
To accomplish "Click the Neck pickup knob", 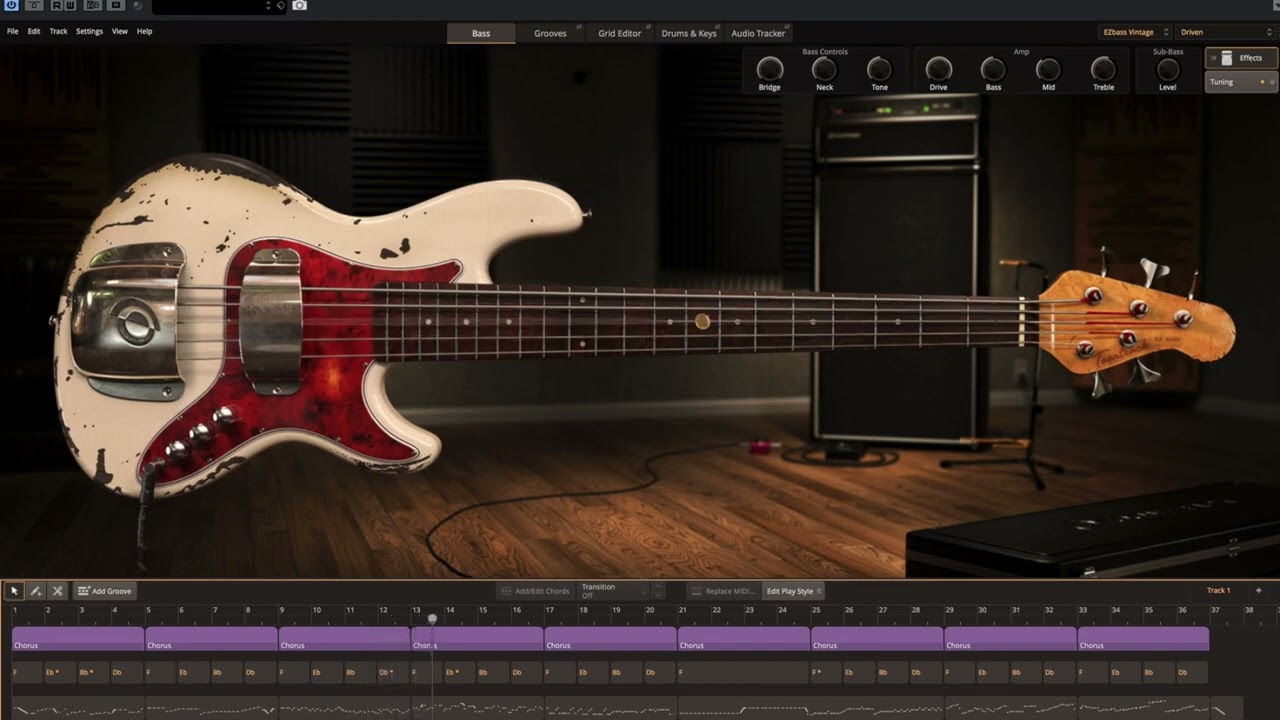I will coord(824,69).
